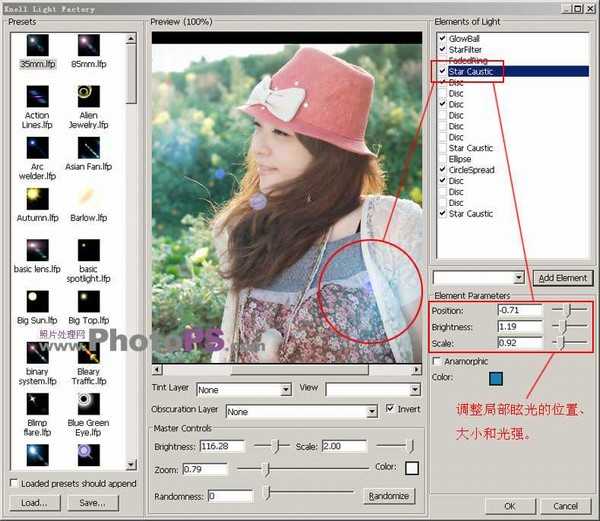
Task: Select Ellipse in Elements of Light
Action: (460, 159)
